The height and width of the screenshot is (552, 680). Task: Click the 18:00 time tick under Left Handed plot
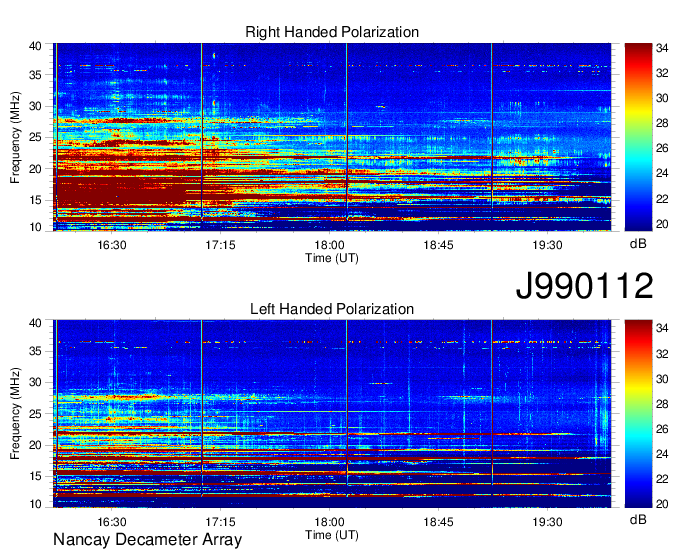point(329,522)
